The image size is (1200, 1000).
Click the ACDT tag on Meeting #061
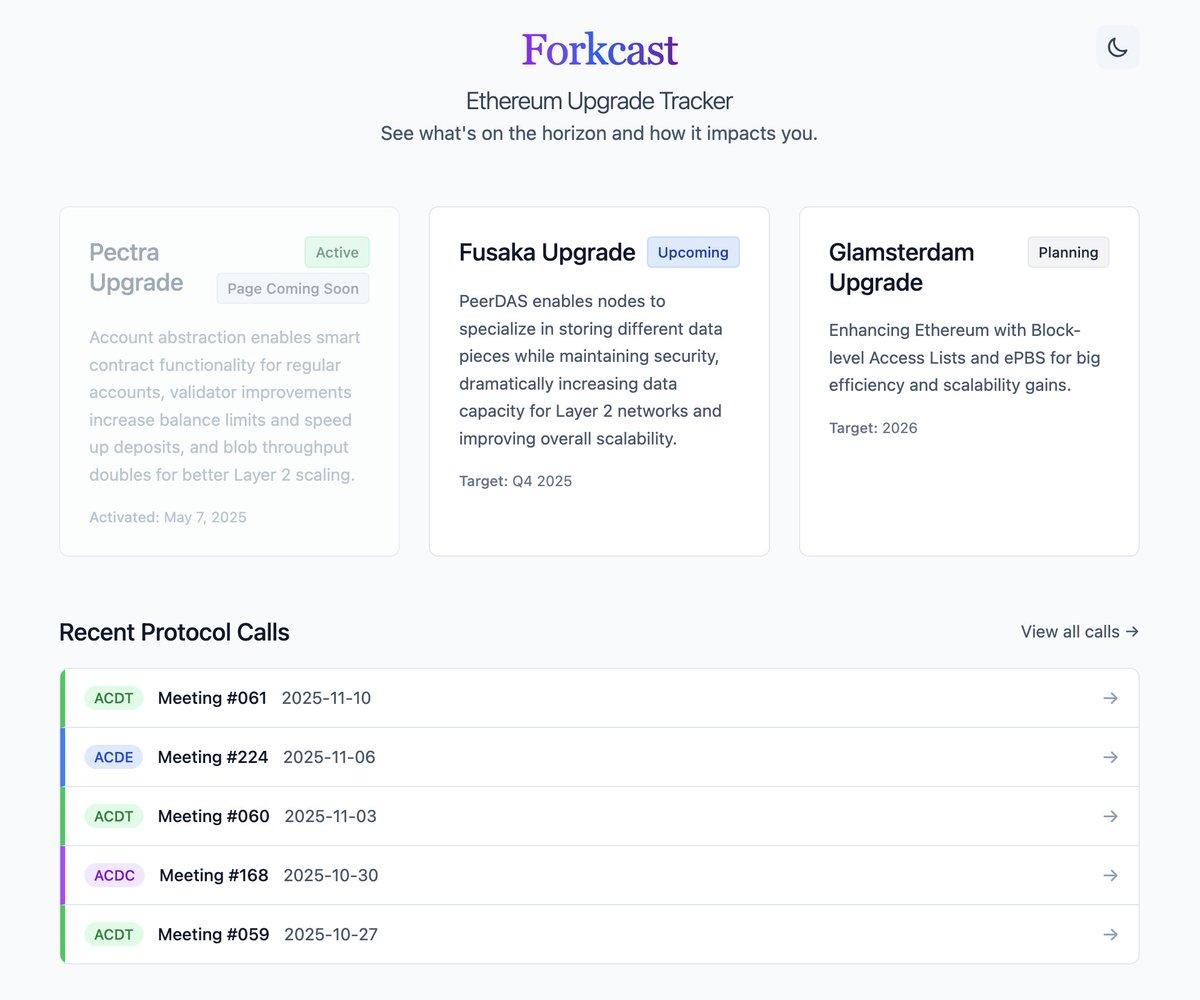[x=114, y=698]
